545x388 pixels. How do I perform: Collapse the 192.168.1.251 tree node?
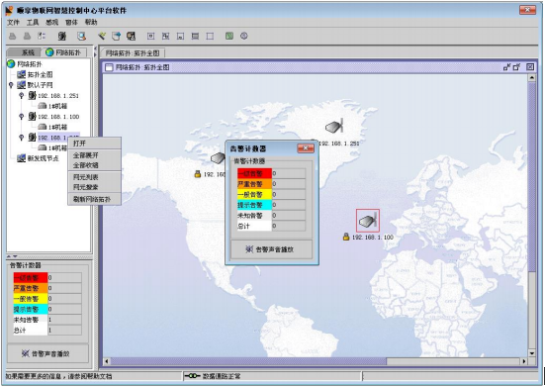point(22,96)
